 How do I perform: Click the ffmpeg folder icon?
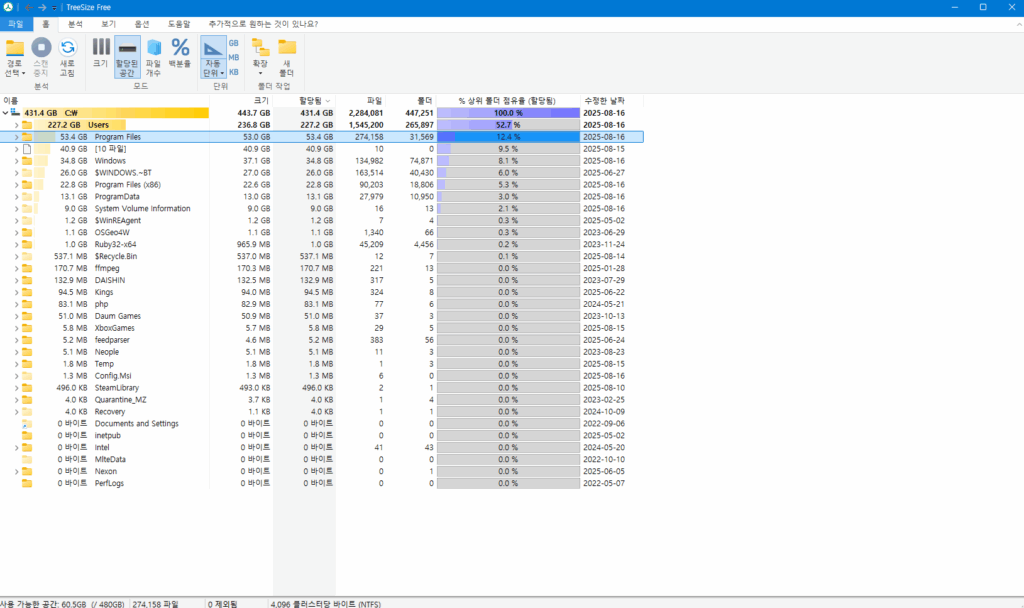click(27, 268)
